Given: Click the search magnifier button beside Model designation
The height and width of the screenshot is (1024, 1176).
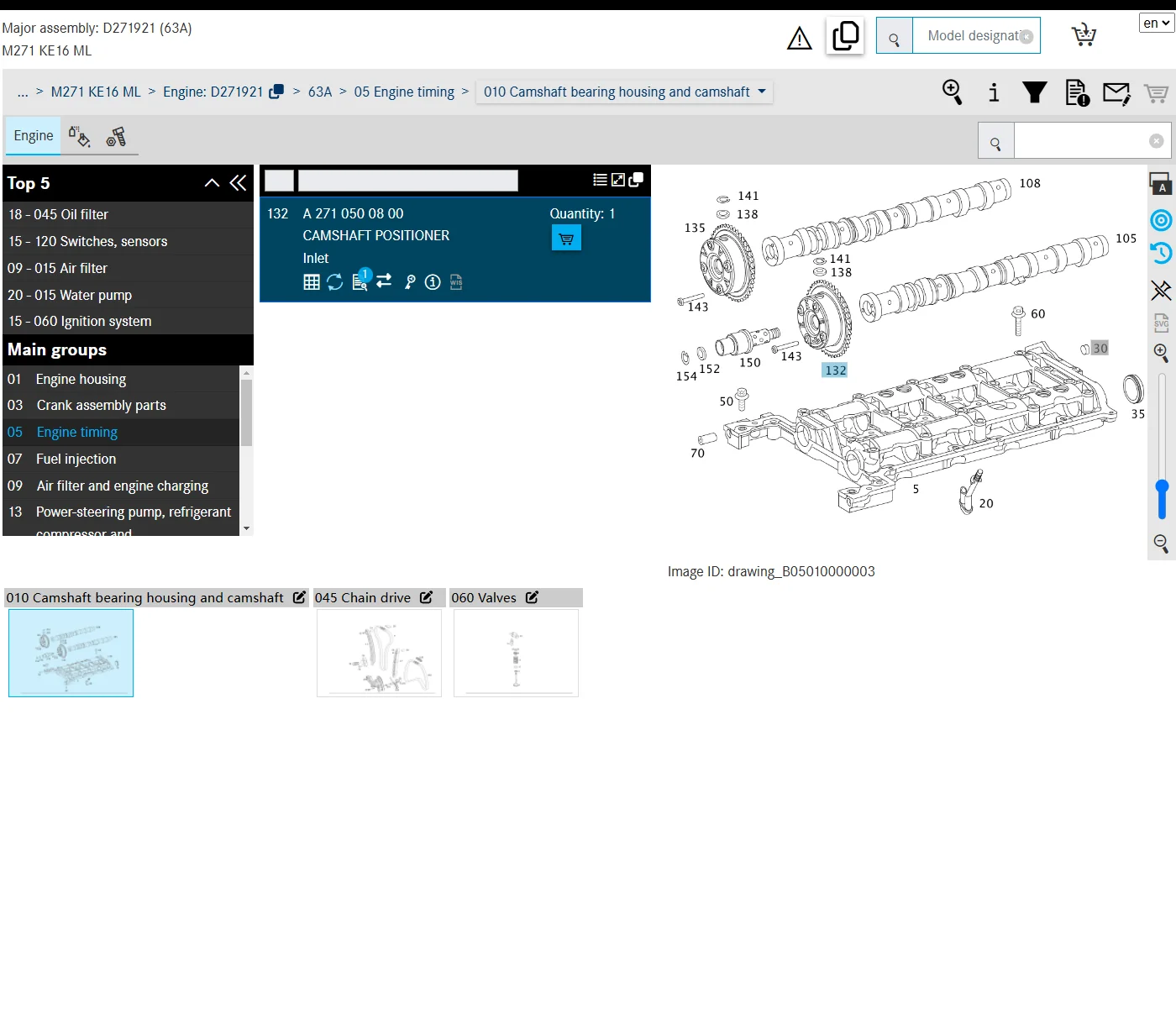Looking at the screenshot, I should coord(895,36).
